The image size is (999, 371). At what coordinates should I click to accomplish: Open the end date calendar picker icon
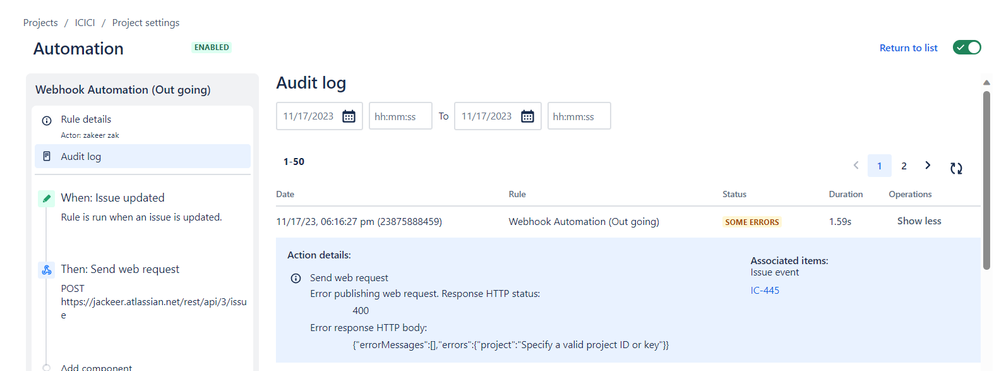[527, 116]
